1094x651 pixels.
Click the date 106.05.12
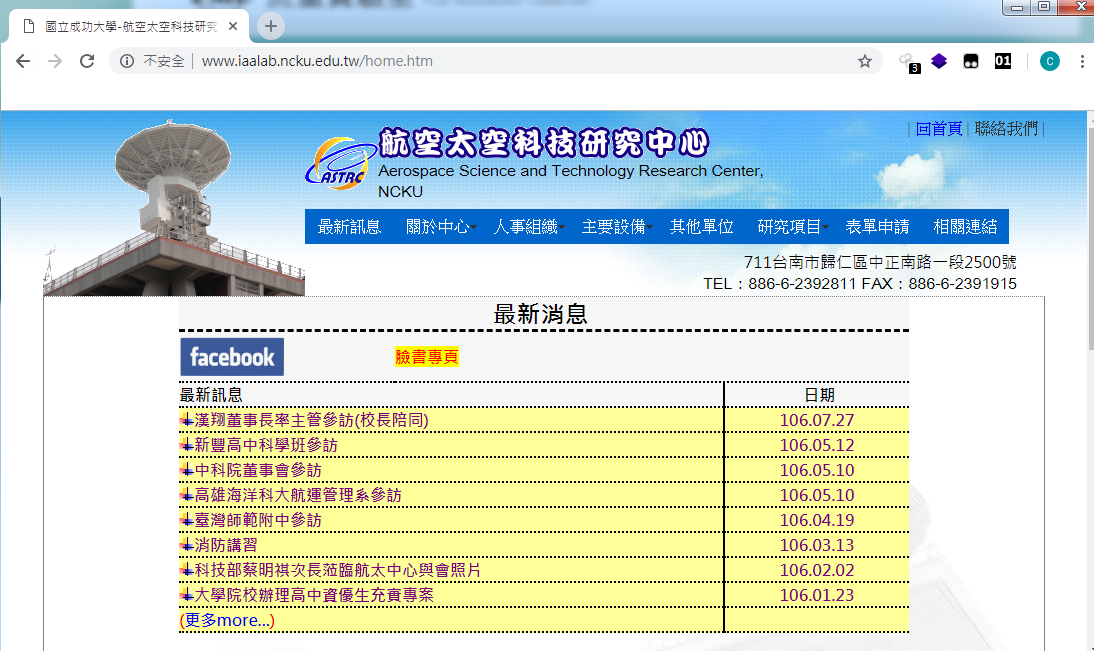(x=816, y=445)
